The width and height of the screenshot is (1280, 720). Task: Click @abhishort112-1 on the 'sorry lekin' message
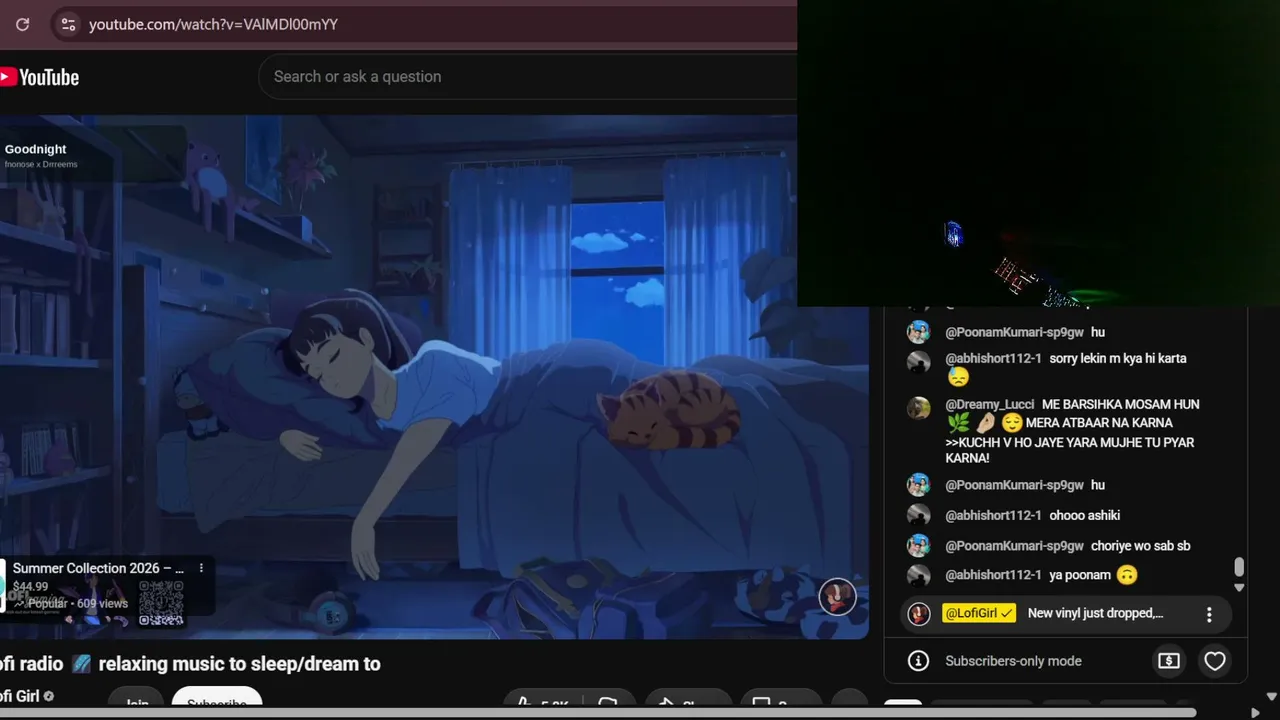click(993, 359)
